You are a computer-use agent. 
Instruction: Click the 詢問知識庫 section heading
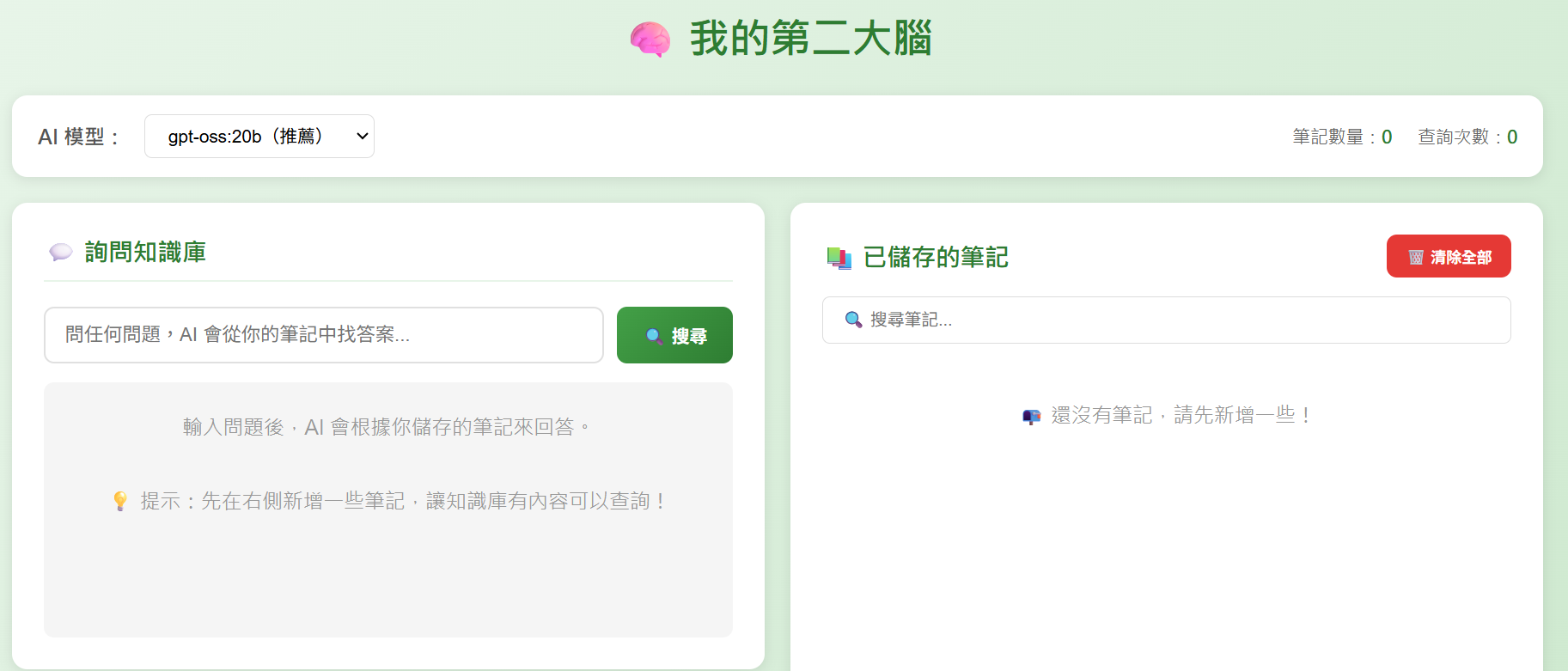point(145,253)
